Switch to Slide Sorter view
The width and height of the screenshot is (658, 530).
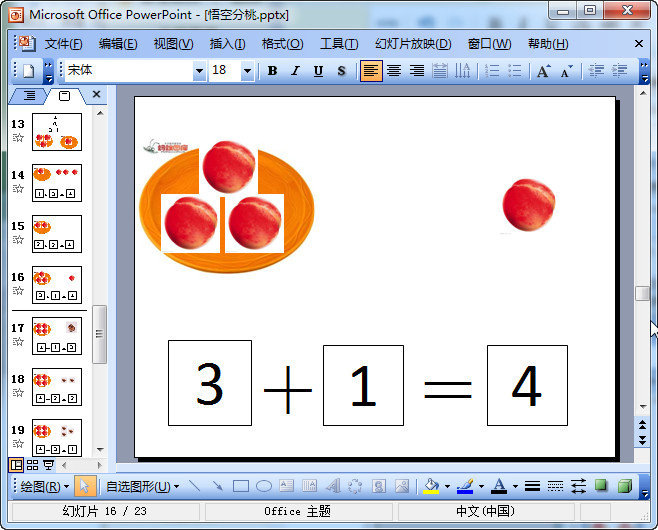pyautogui.click(x=32, y=465)
